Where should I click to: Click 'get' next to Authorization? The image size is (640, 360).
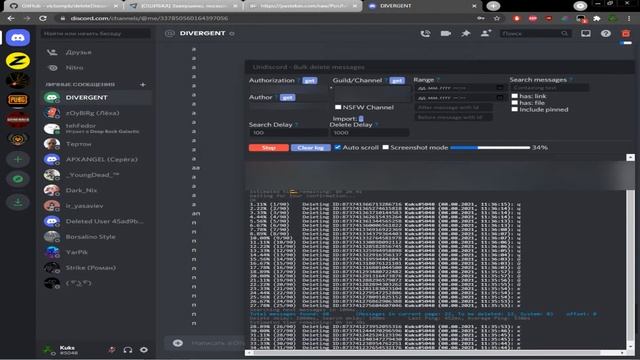pyautogui.click(x=310, y=80)
